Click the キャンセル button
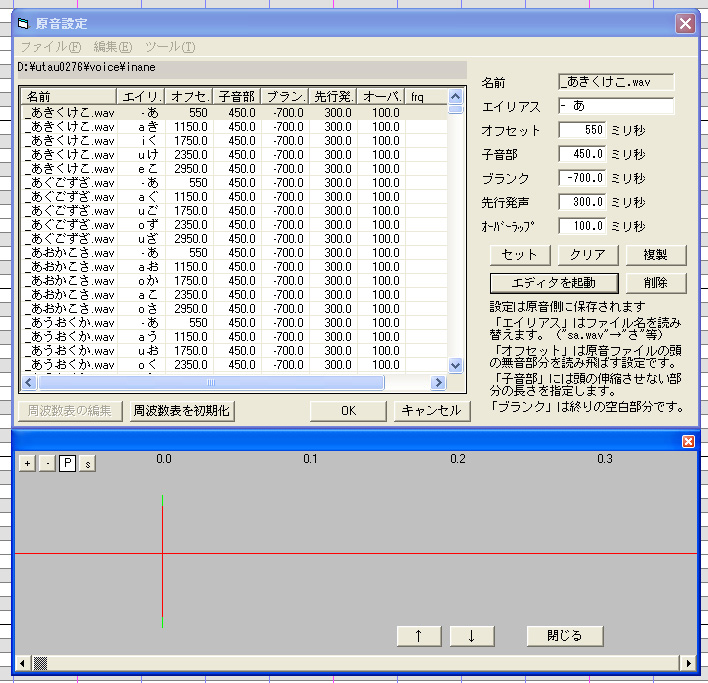The height and width of the screenshot is (683, 708). 432,411
